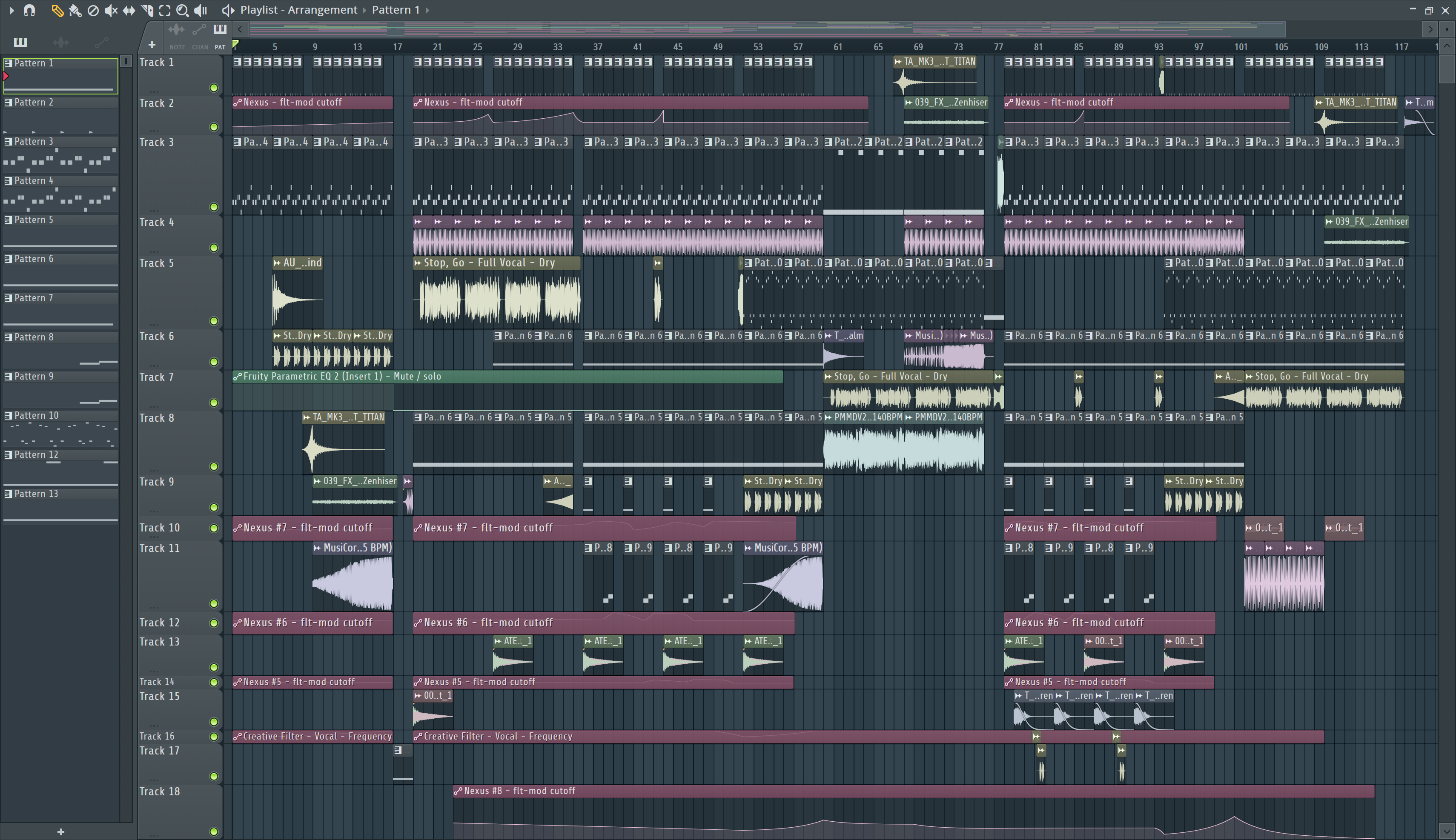Click the picker panel scroll handle beside Pattern 1

125,62
